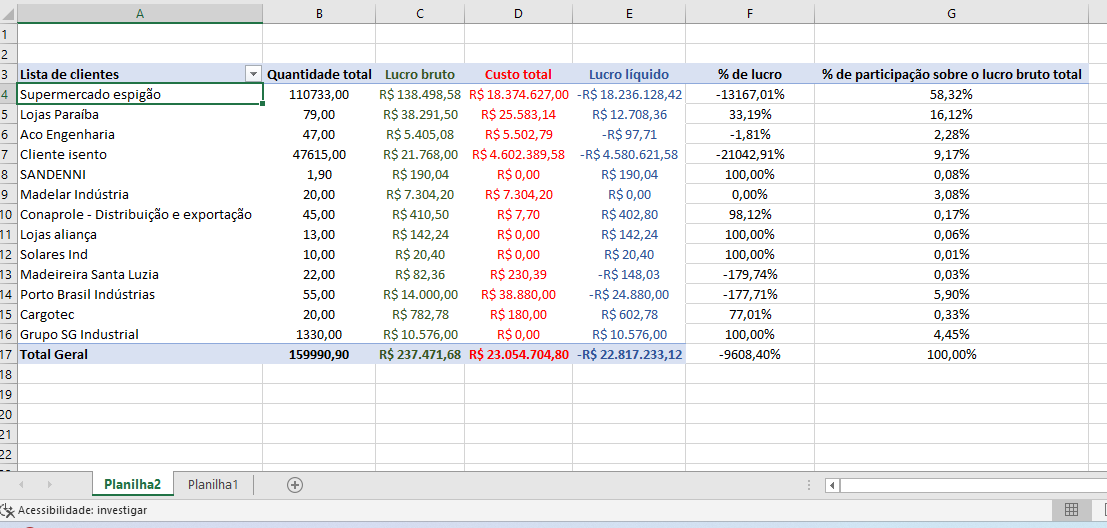Select the SANDENNI cell
Image resolution: width=1107 pixels, height=528 pixels.
click(140, 174)
